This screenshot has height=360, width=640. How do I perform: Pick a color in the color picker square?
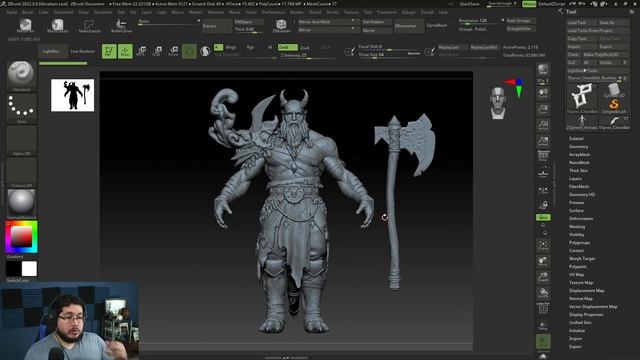21,236
